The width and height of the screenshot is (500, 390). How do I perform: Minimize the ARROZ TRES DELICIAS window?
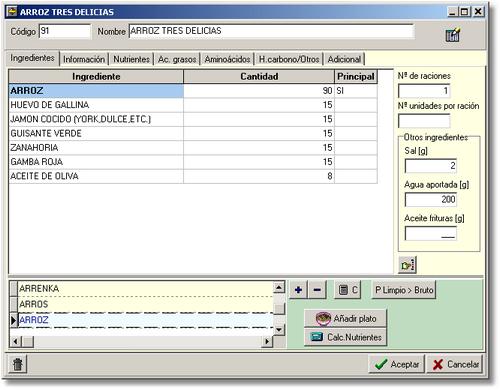452,12
